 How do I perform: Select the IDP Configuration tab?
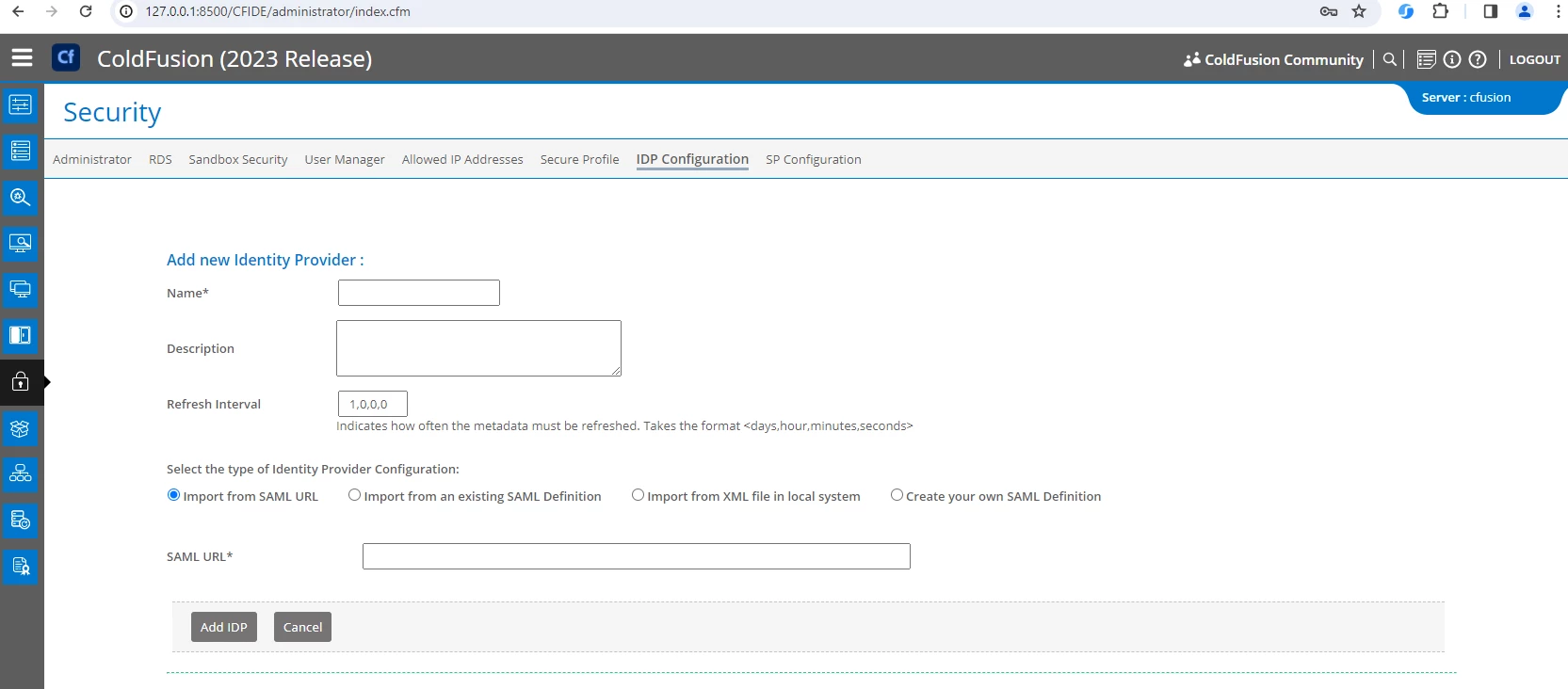(x=692, y=159)
